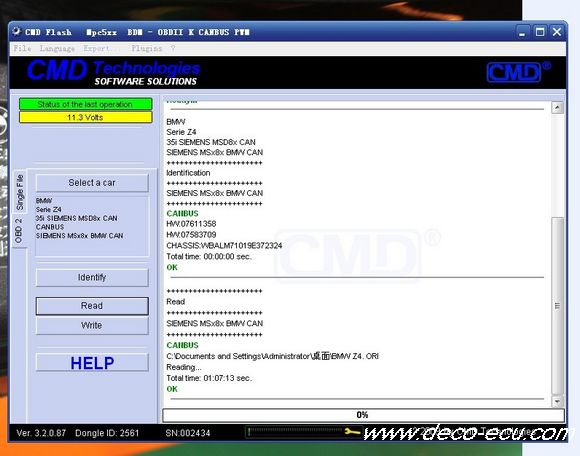The width and height of the screenshot is (580, 456).
Task: Click the Select a car button
Action: click(92, 183)
